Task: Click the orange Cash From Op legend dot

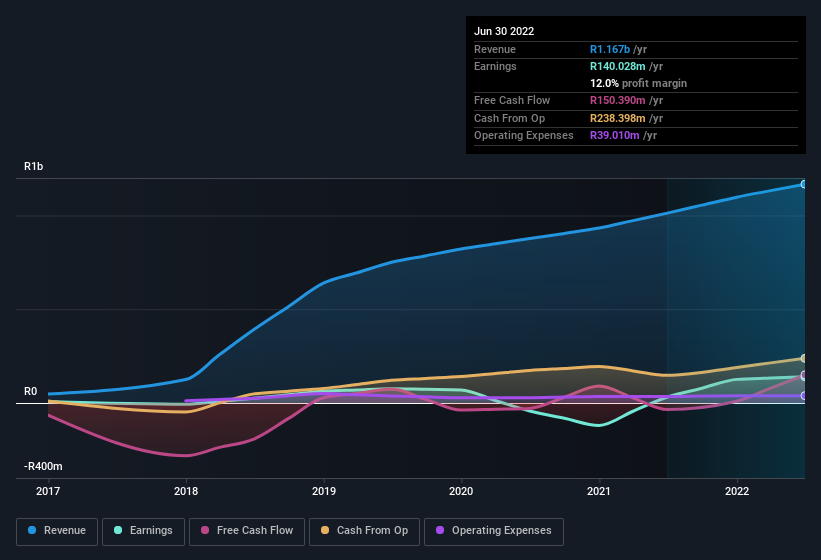Action: pyautogui.click(x=325, y=530)
